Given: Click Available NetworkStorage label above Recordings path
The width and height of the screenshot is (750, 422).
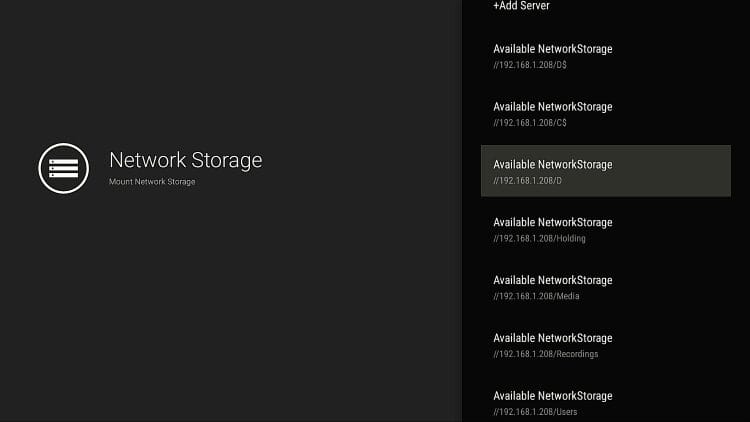Looking at the screenshot, I should pos(552,339).
